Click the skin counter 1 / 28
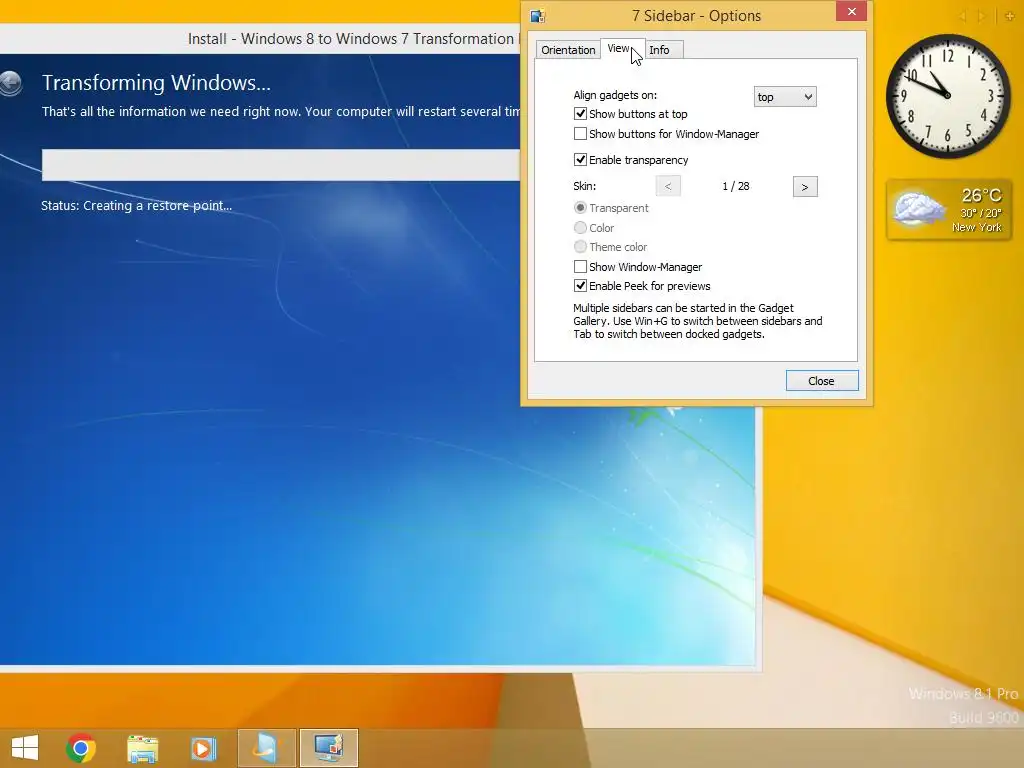1024x768 pixels. [x=736, y=187]
